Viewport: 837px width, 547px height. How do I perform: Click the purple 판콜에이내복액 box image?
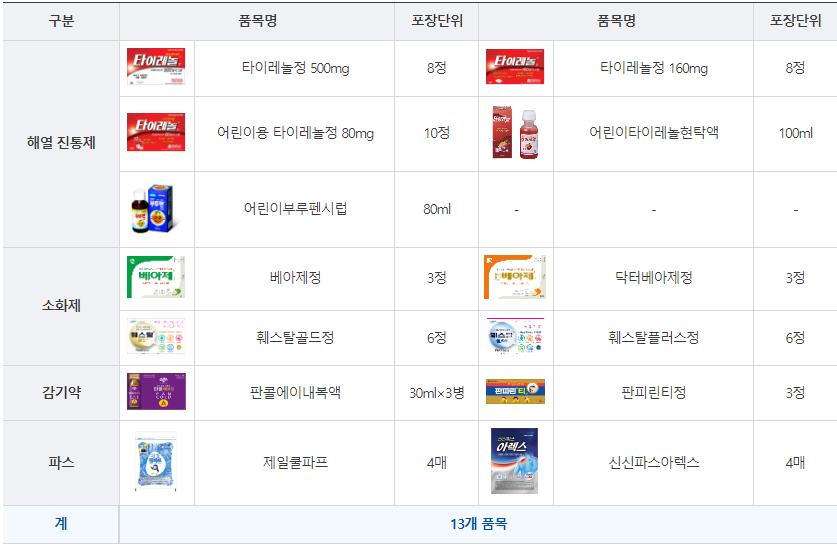pos(156,391)
